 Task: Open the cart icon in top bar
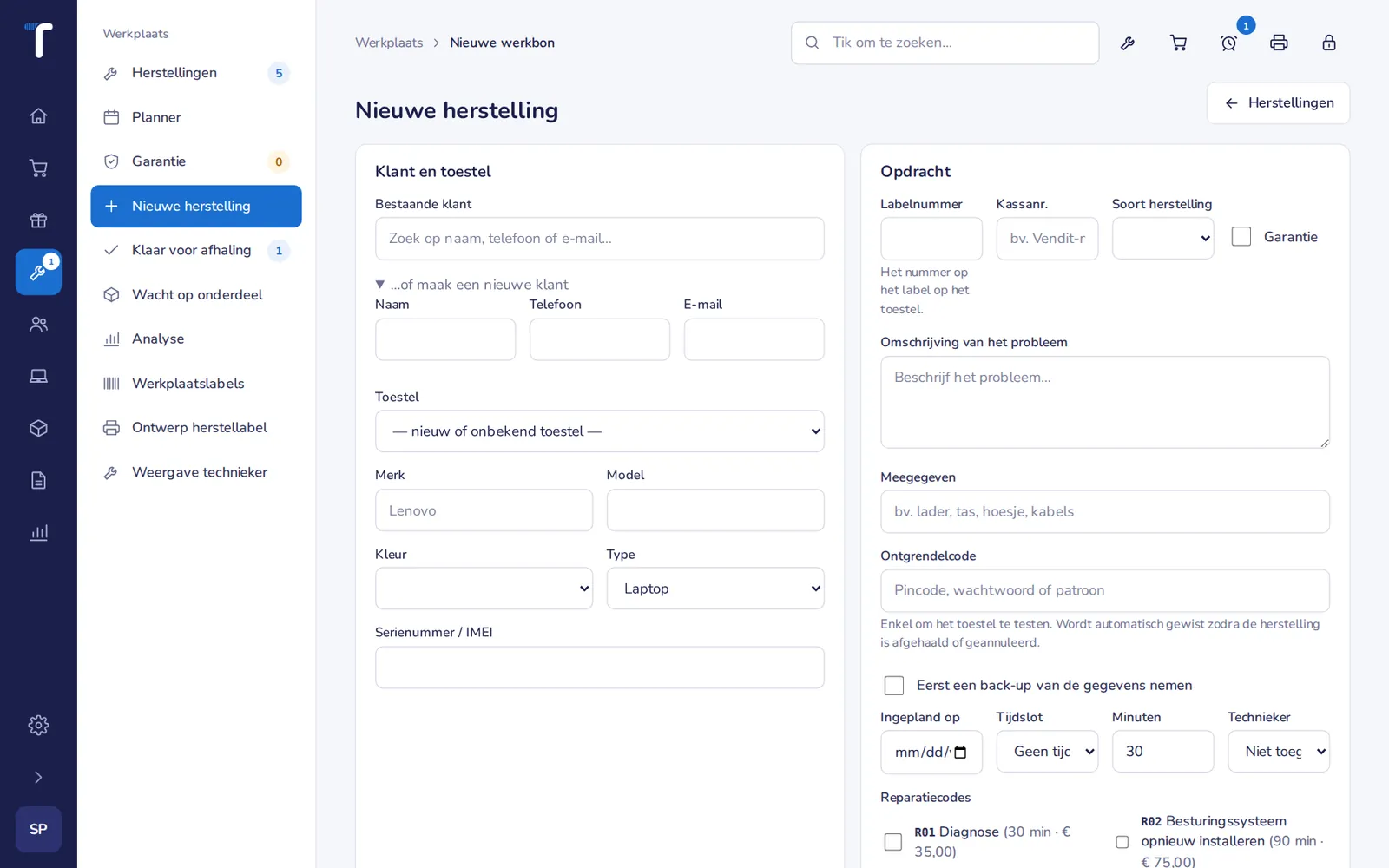click(1178, 43)
